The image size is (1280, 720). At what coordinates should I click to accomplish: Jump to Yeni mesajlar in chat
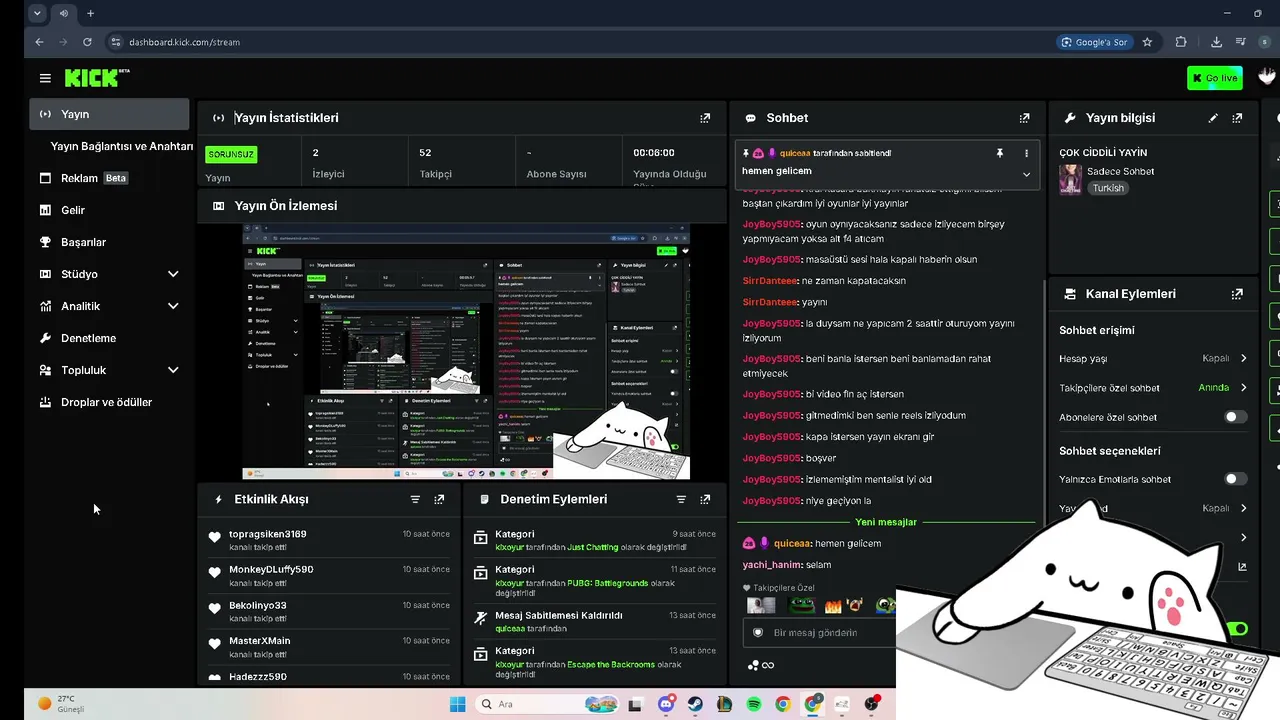[x=886, y=522]
